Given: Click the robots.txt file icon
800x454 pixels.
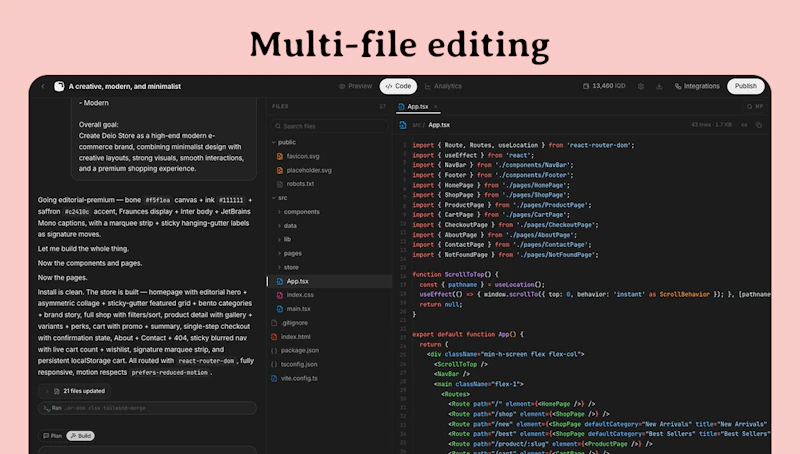Looking at the screenshot, I should point(280,184).
